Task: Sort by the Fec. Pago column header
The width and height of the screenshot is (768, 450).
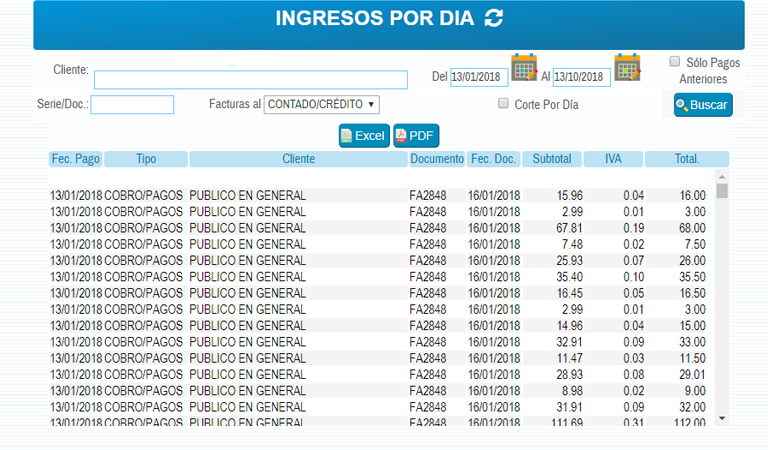Action: pos(76,159)
